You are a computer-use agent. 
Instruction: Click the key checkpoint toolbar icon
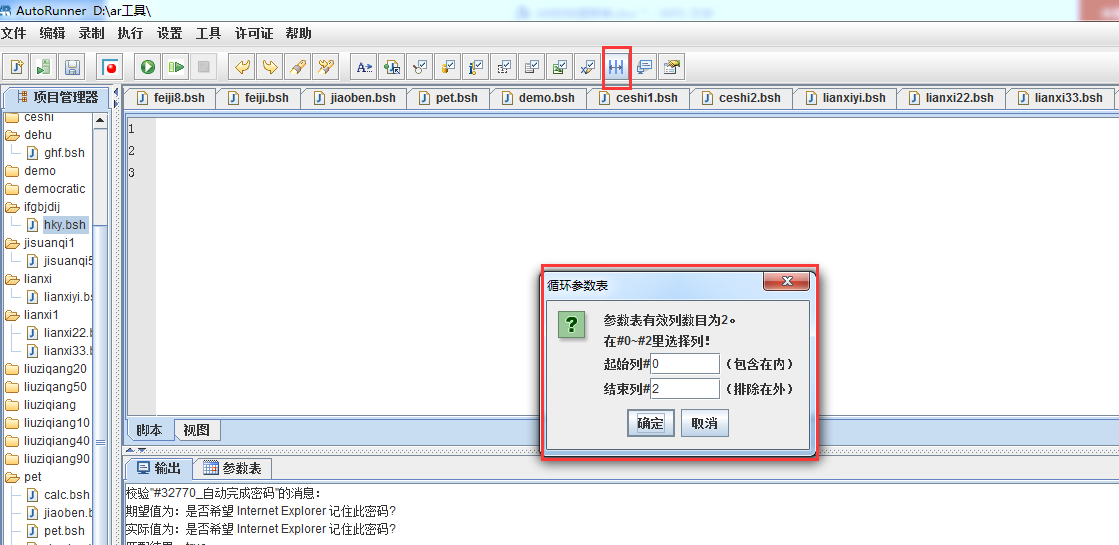(420, 67)
